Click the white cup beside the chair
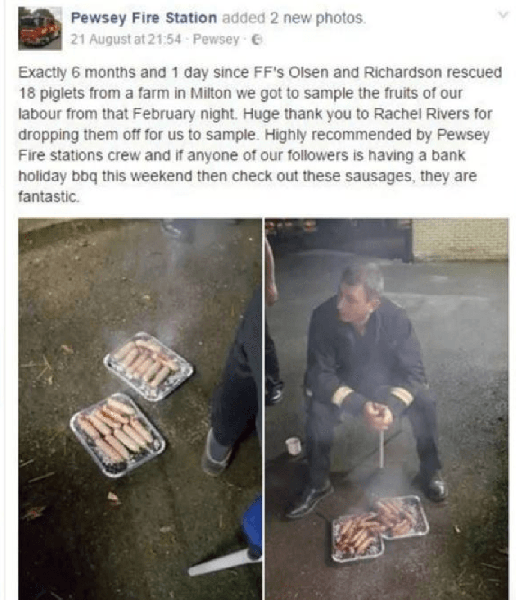Image resolution: width=516 pixels, height=600 pixels. click(x=293, y=446)
